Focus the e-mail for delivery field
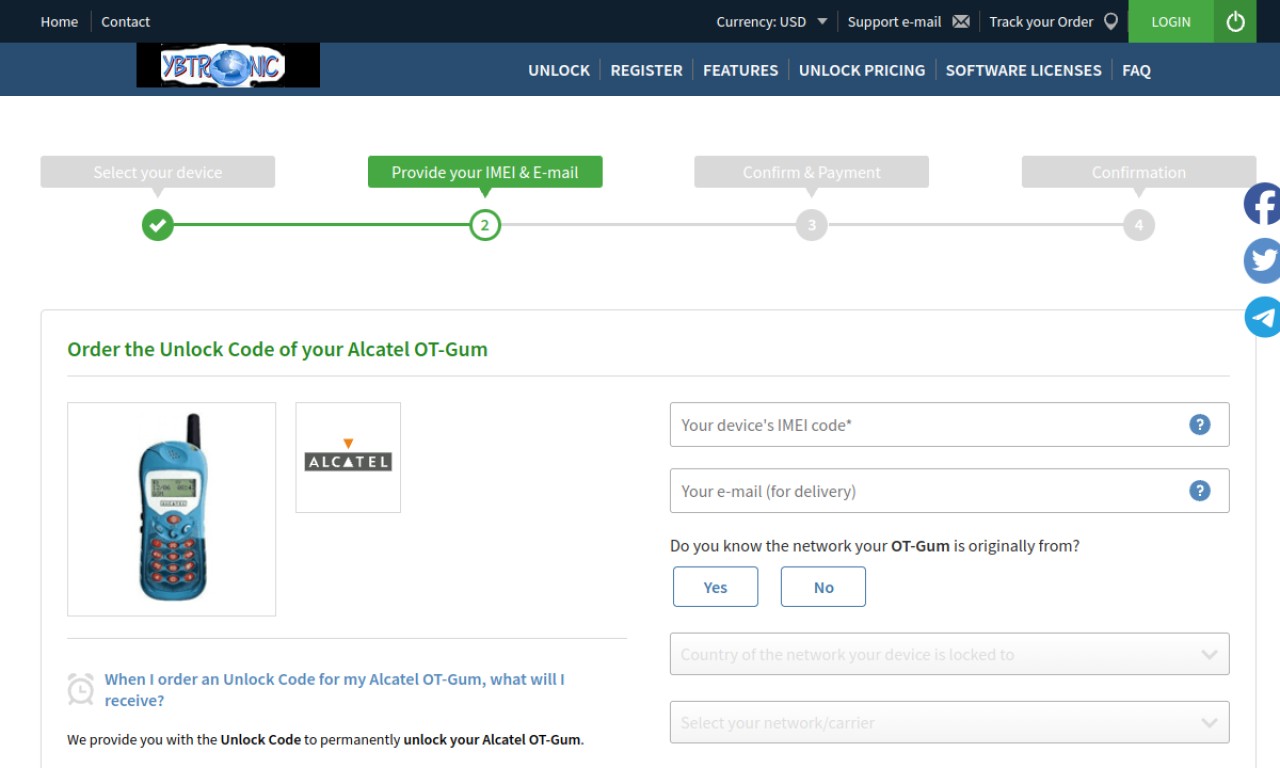The image size is (1280, 768). [x=949, y=491]
